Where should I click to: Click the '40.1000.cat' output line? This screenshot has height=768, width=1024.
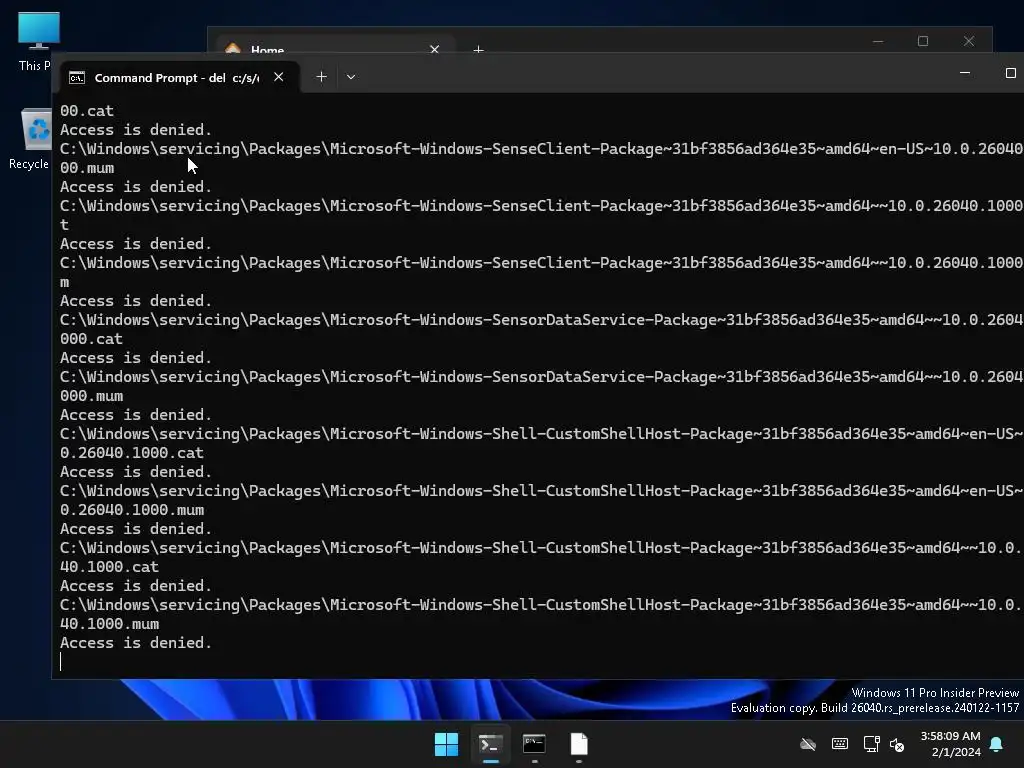109,567
